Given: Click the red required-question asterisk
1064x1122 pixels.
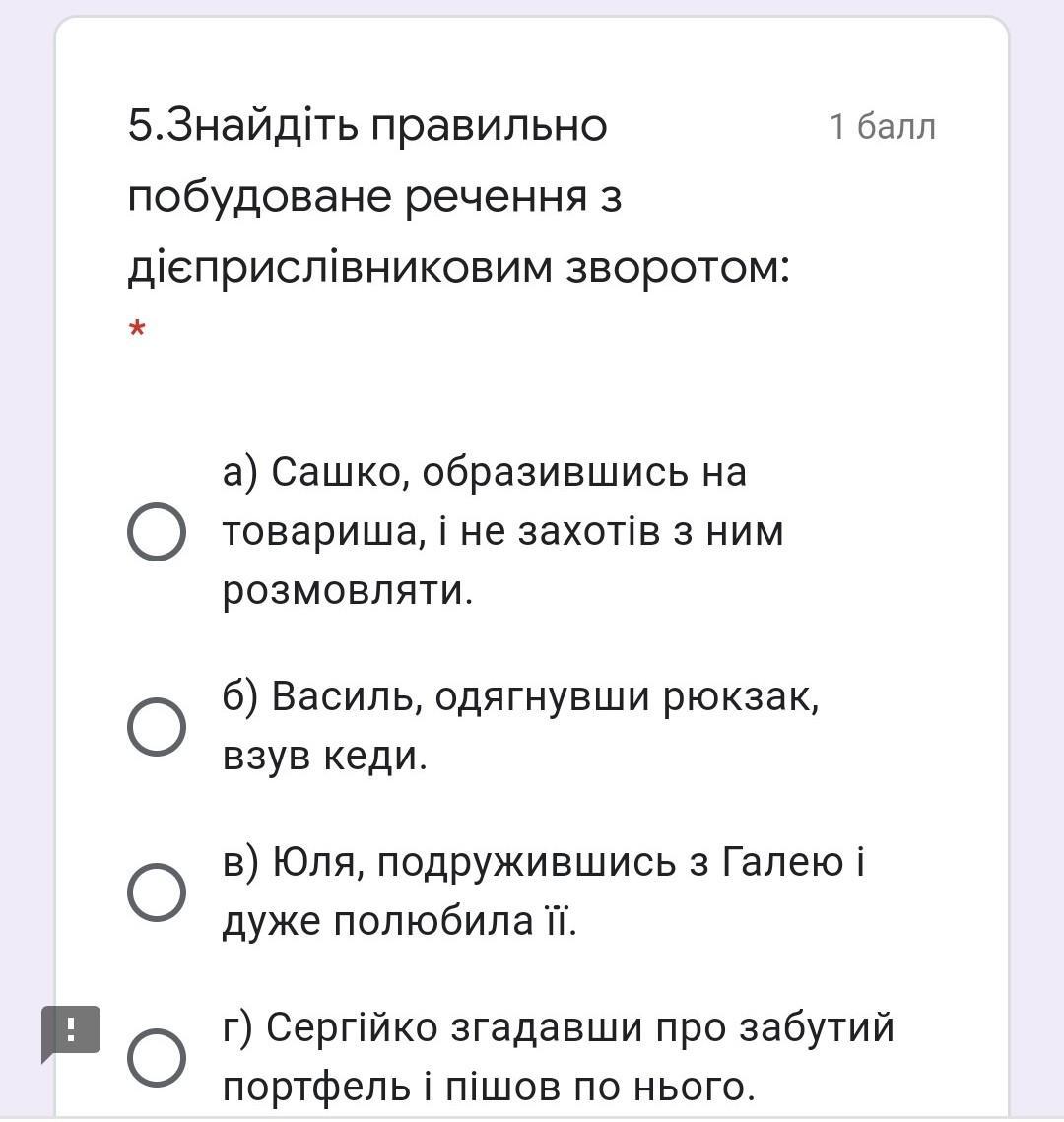Looking at the screenshot, I should point(137,330).
